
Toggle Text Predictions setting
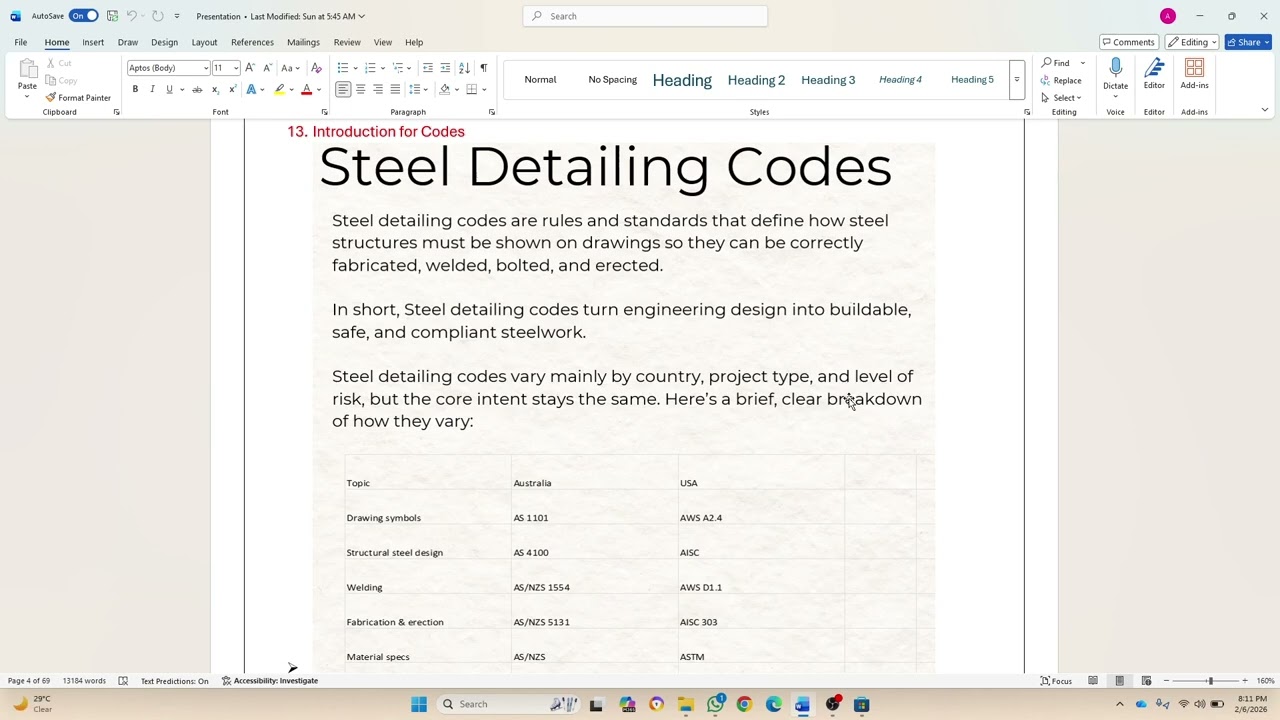tap(174, 681)
